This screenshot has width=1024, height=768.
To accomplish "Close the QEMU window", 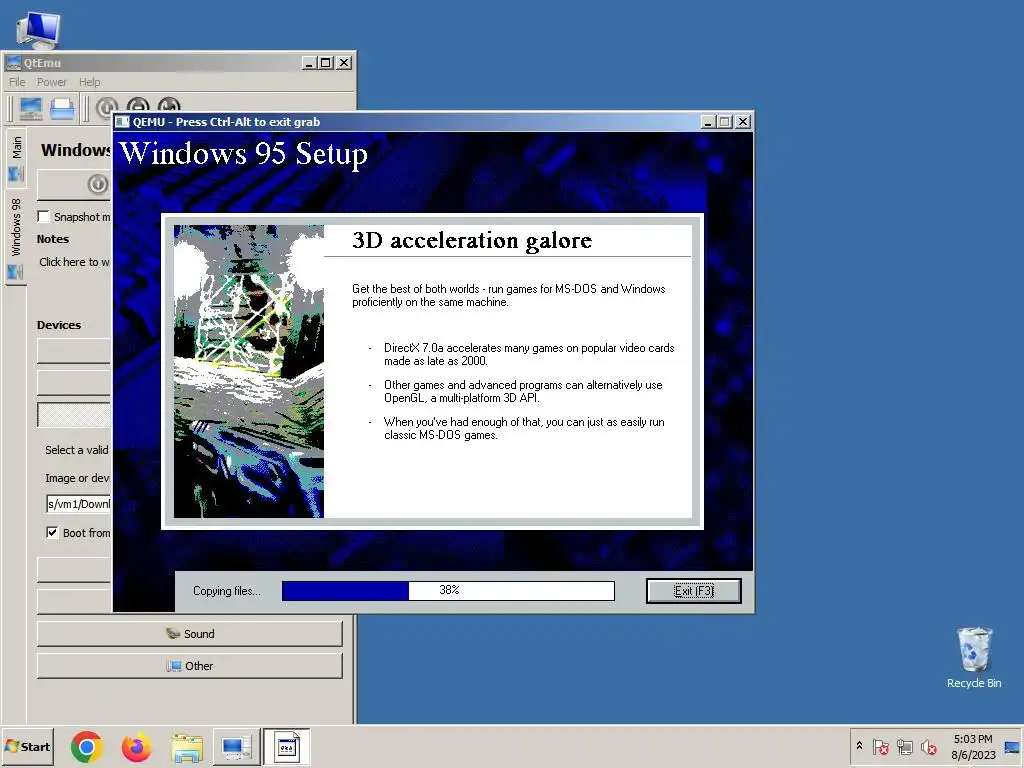I will pyautogui.click(x=743, y=121).
